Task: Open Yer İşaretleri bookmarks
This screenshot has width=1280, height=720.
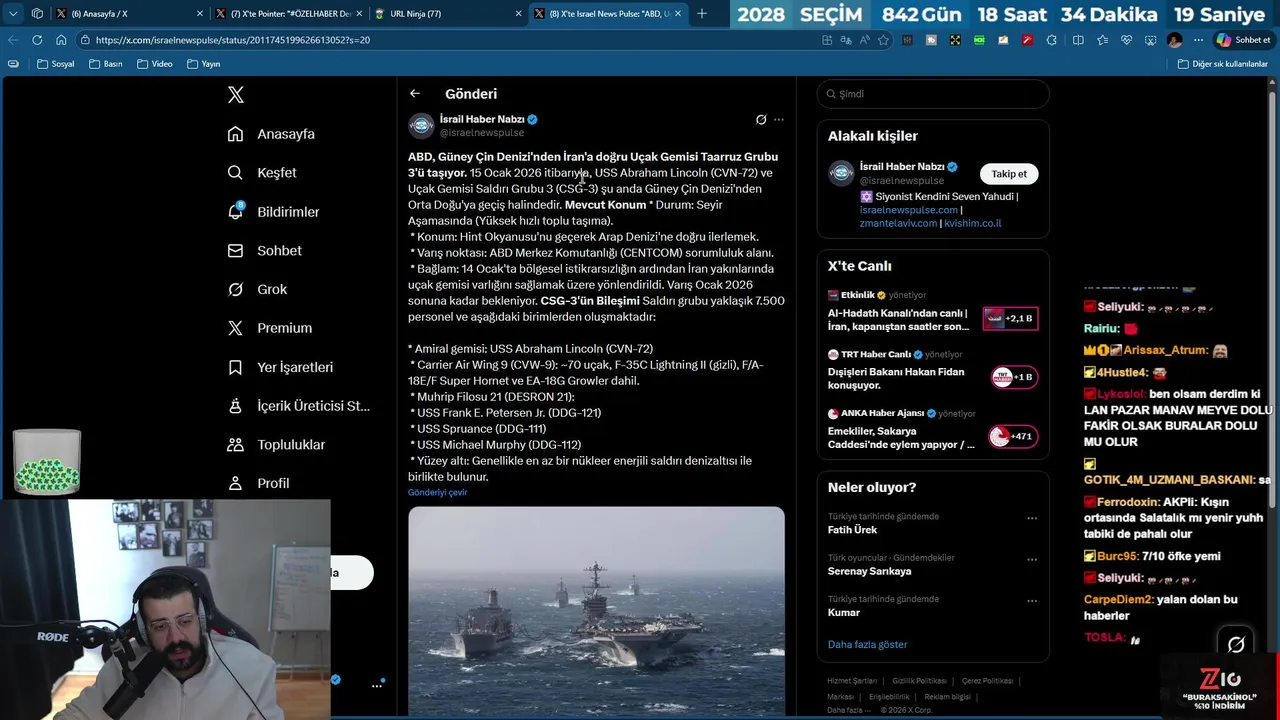Action: coord(280,367)
